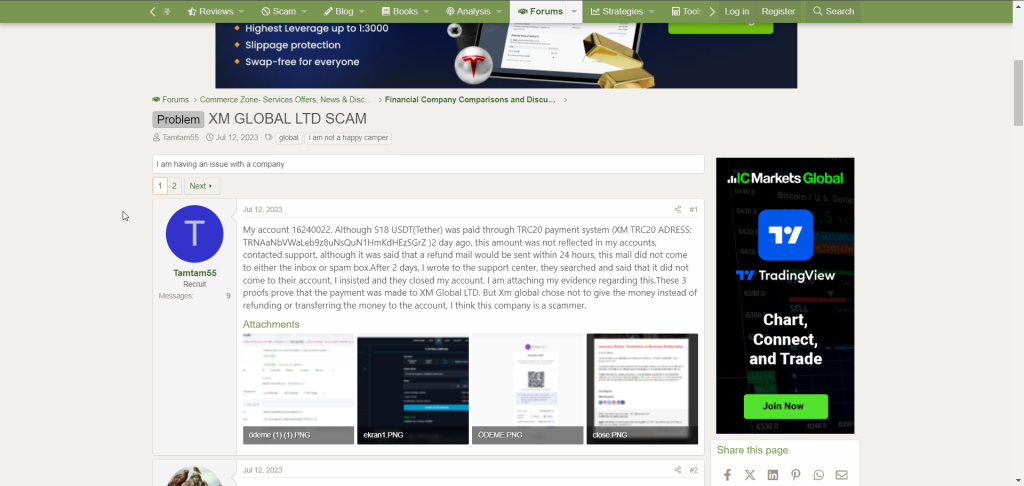The image size is (1024, 486).
Task: Open attachment ödeme (1) (1).PNG
Action: click(x=298, y=389)
